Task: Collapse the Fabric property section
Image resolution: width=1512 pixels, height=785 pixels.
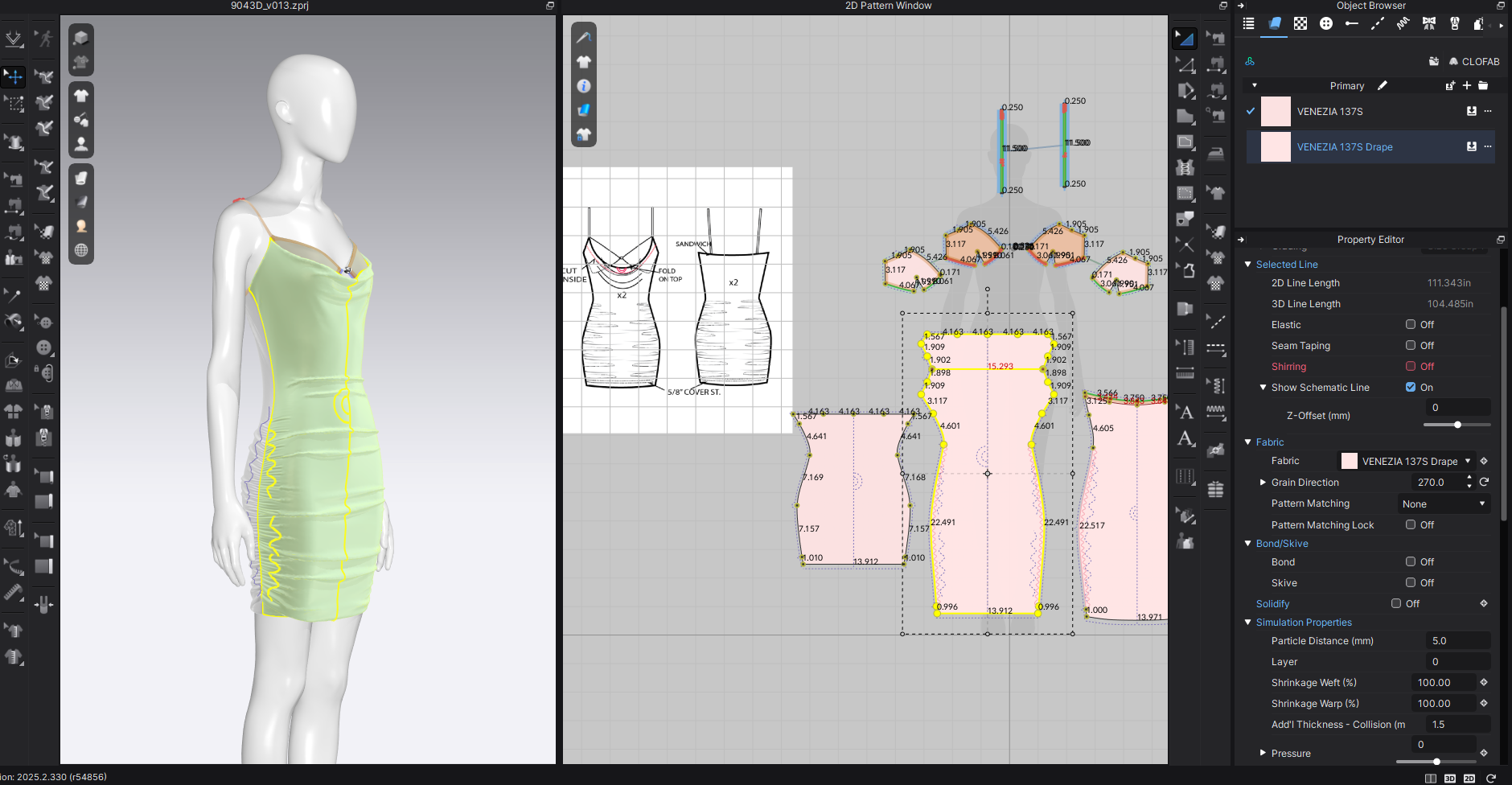Action: [x=1248, y=442]
